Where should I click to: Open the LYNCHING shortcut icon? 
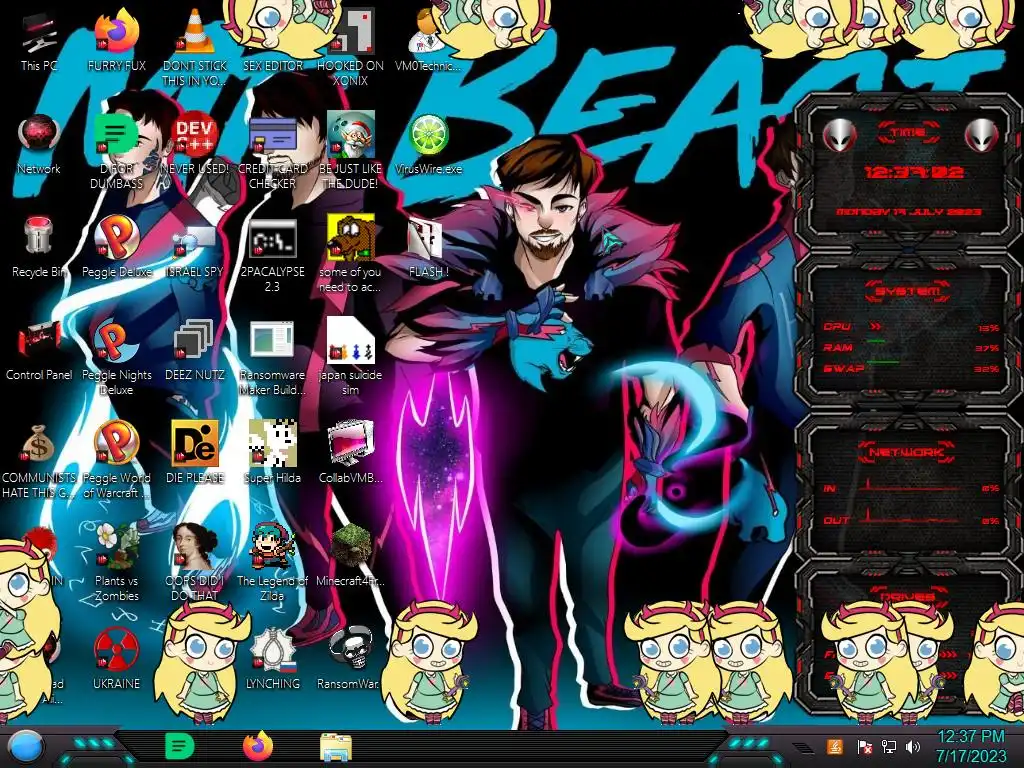tap(272, 649)
